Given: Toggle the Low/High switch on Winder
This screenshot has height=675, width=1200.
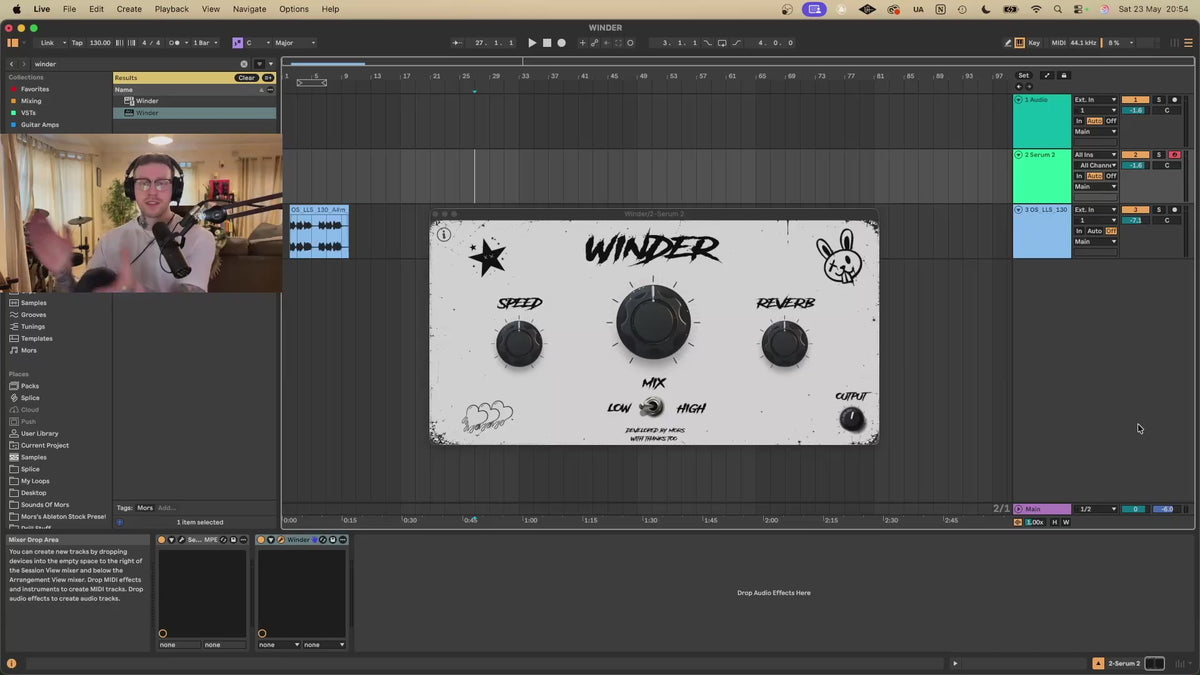Looking at the screenshot, I should [652, 407].
